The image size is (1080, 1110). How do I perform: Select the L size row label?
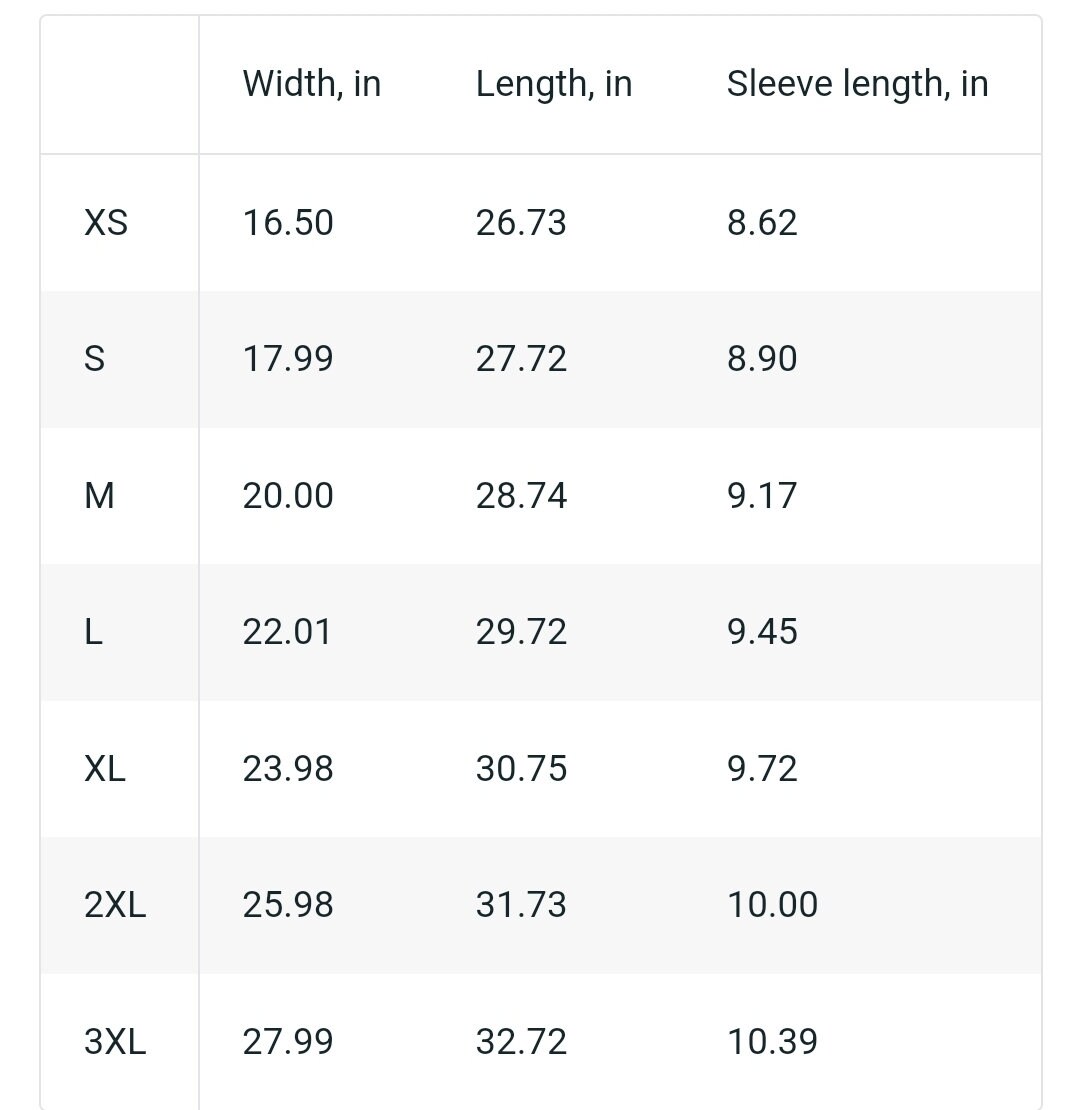(93, 631)
